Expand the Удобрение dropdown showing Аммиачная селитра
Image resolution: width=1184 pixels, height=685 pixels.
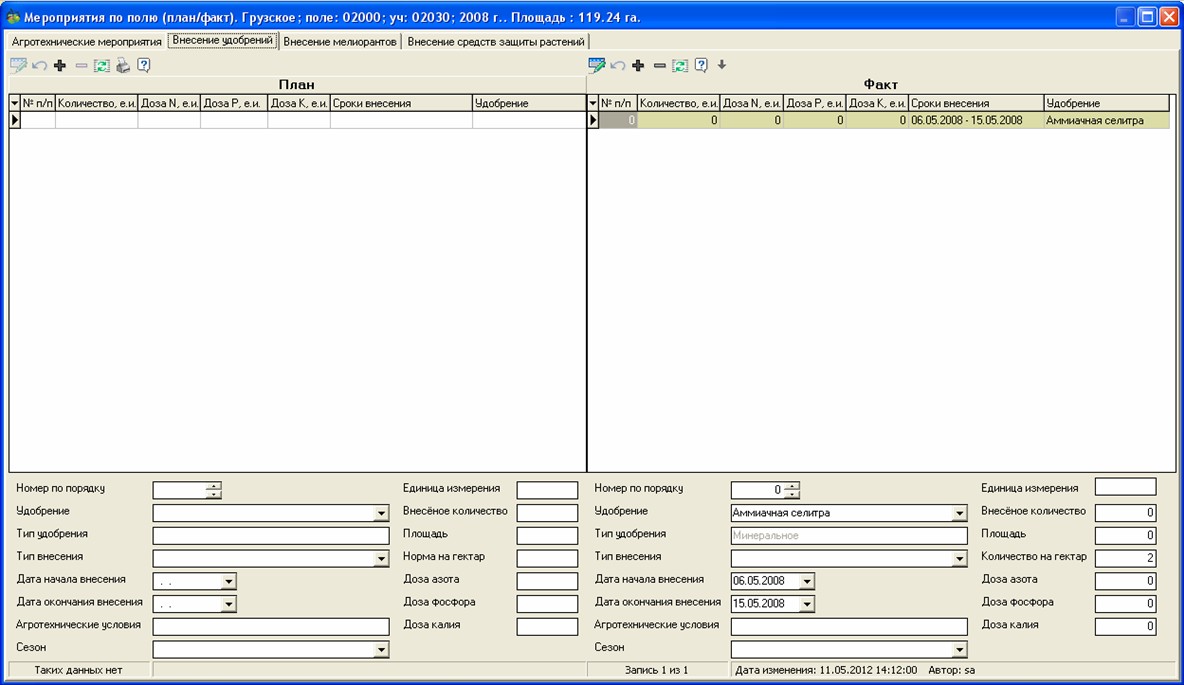(960, 513)
